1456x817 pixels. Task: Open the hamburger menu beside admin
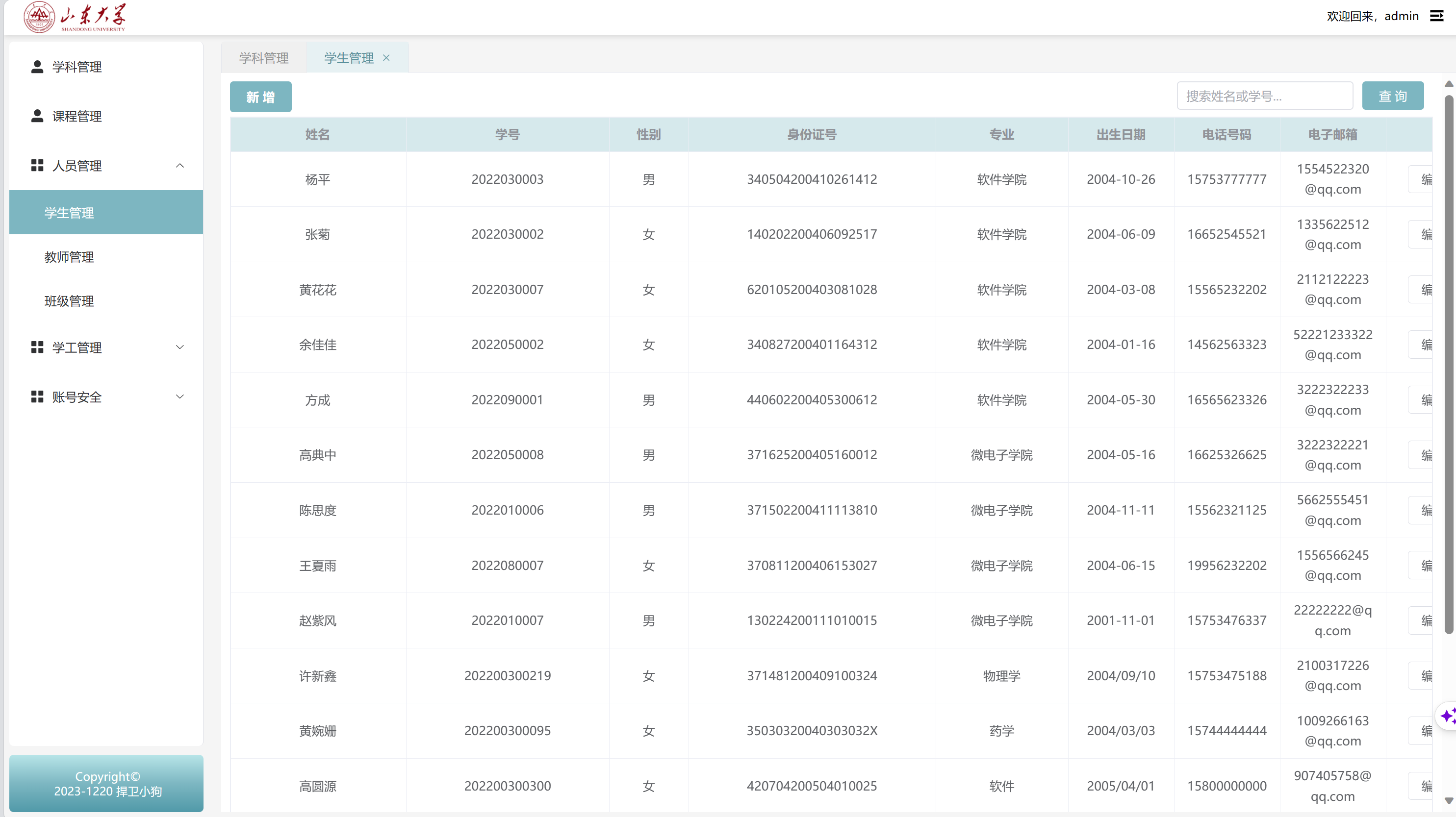coord(1436,16)
